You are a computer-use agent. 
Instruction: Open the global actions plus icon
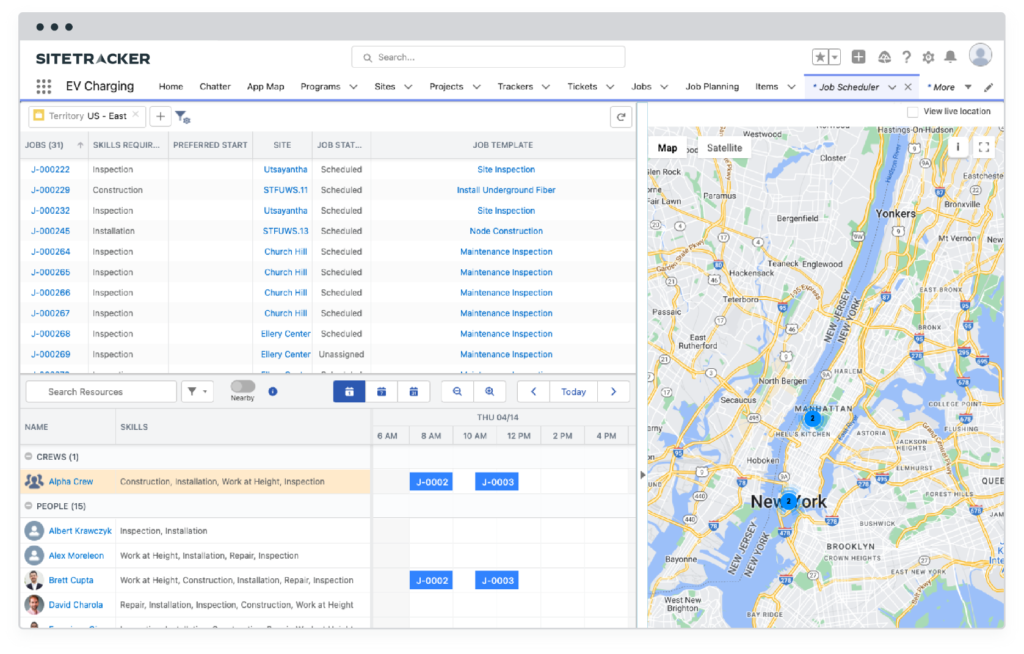[x=859, y=57]
